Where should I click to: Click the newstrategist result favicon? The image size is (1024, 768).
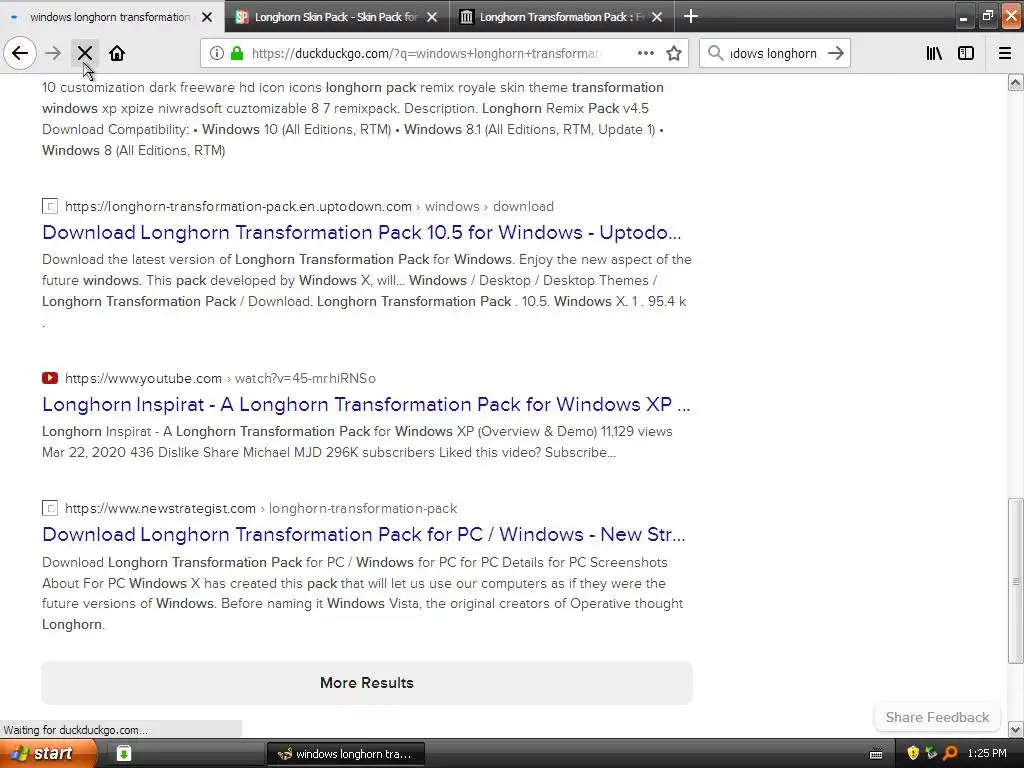click(50, 508)
